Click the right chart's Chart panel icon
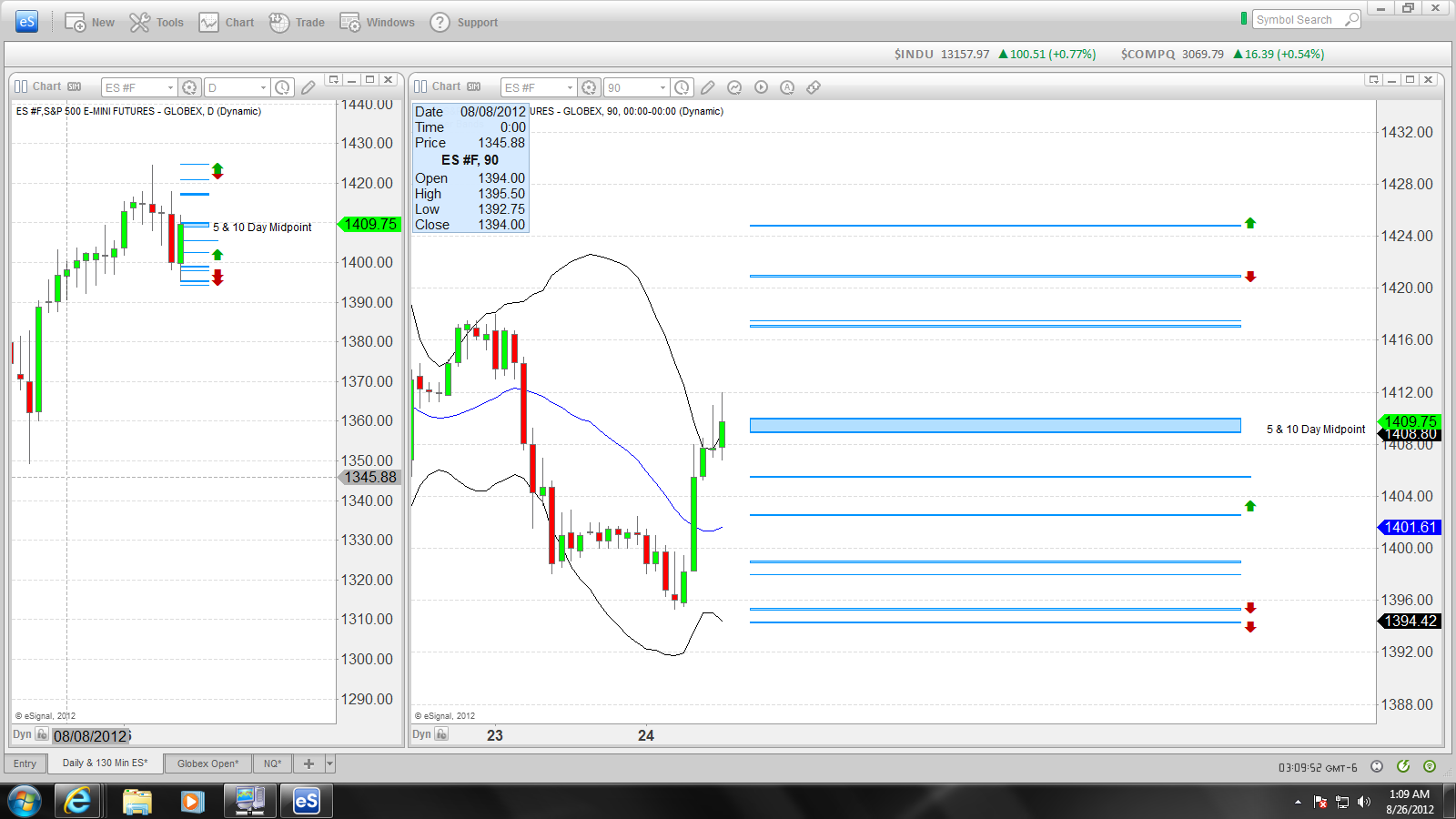The image size is (1456, 819). click(420, 86)
